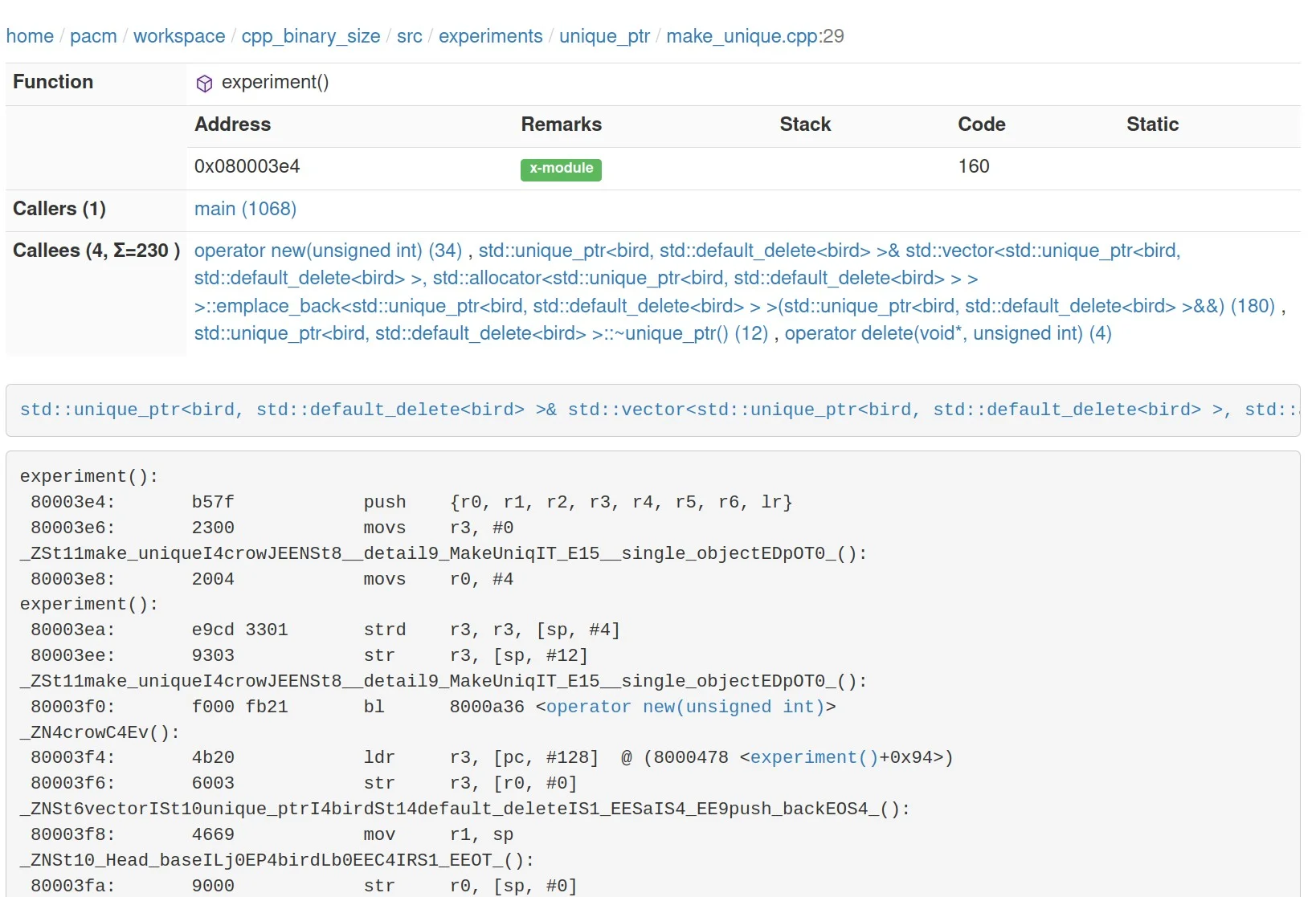The image size is (1316, 897).
Task: Open callee 'operator delete(void*, unsigned int)'
Action: click(x=948, y=333)
